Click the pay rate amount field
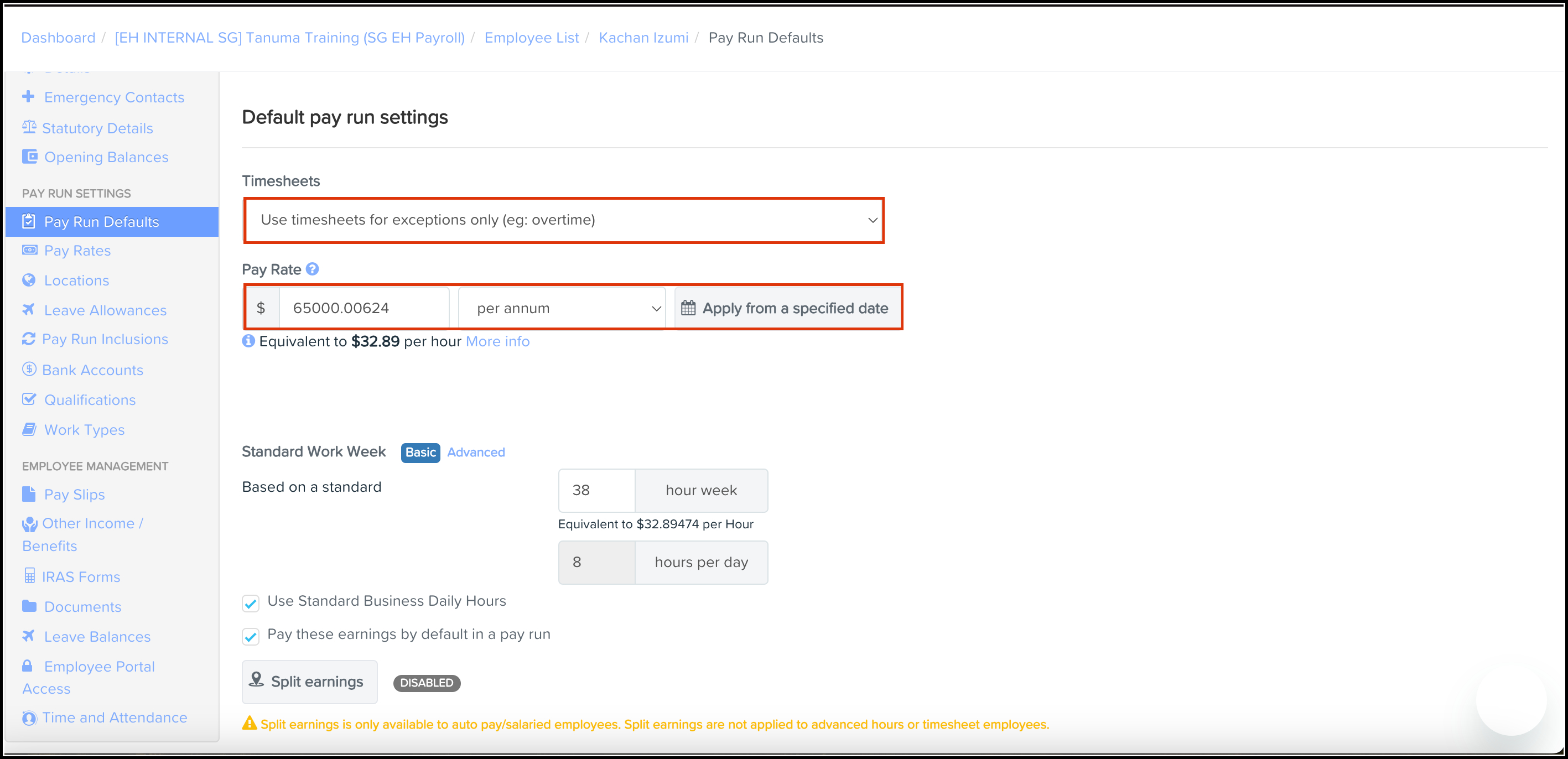1568x759 pixels. 364,308
